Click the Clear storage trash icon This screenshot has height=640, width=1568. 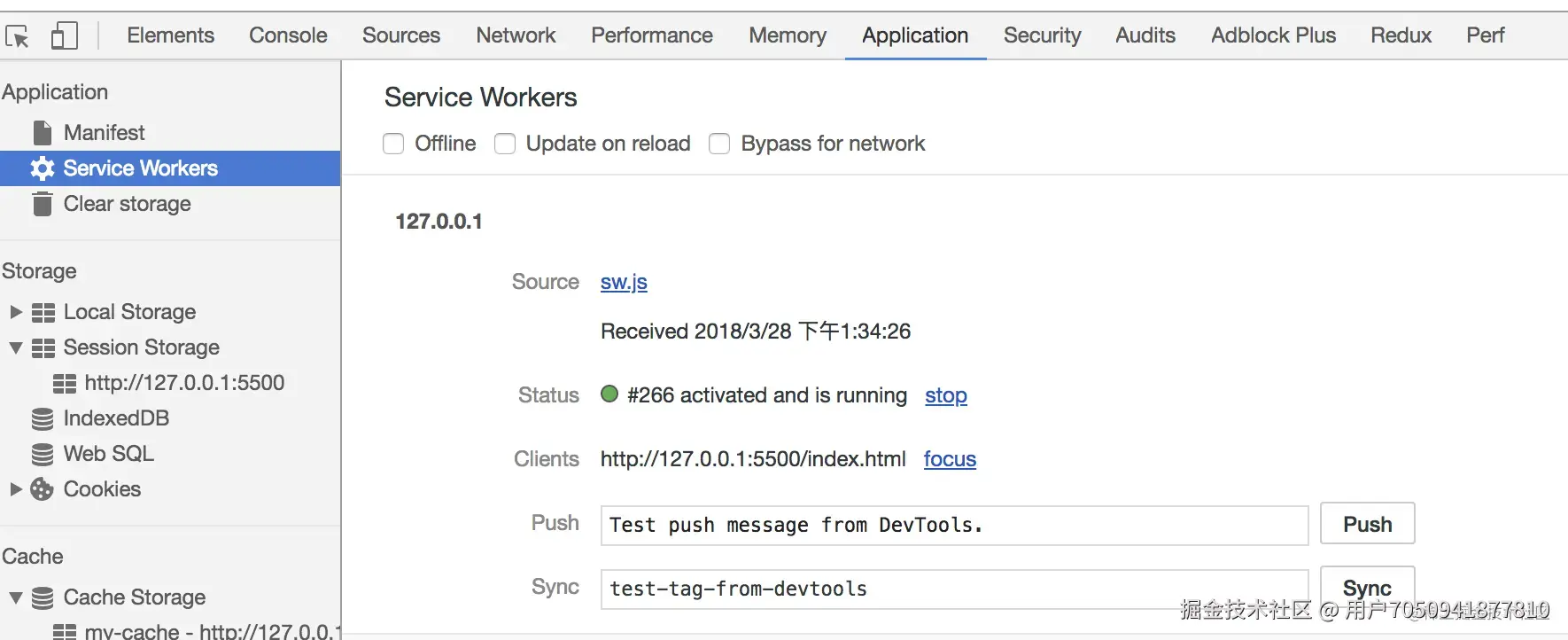(43, 205)
